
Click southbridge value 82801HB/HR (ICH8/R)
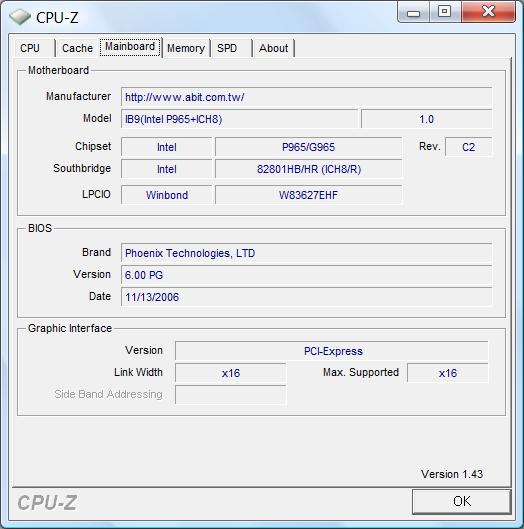(309, 169)
